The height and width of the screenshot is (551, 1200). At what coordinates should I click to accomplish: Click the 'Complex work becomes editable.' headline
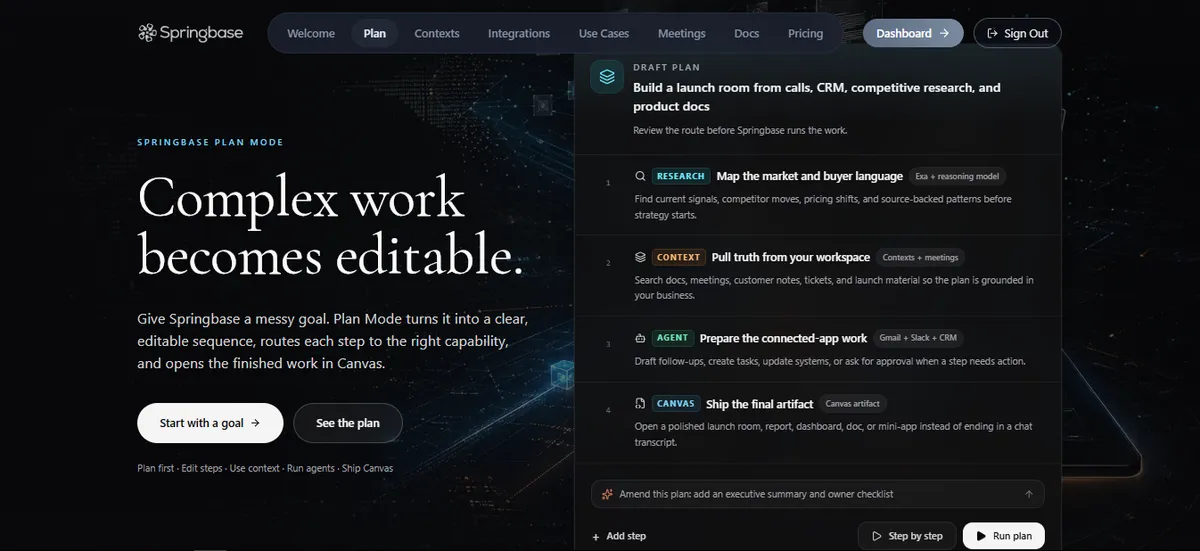point(331,226)
